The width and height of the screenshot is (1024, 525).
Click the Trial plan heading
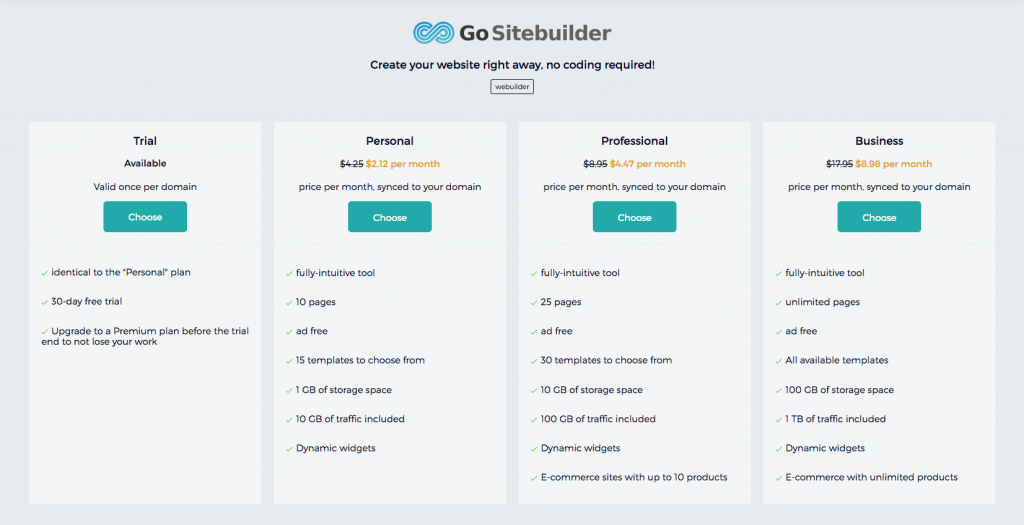(145, 141)
